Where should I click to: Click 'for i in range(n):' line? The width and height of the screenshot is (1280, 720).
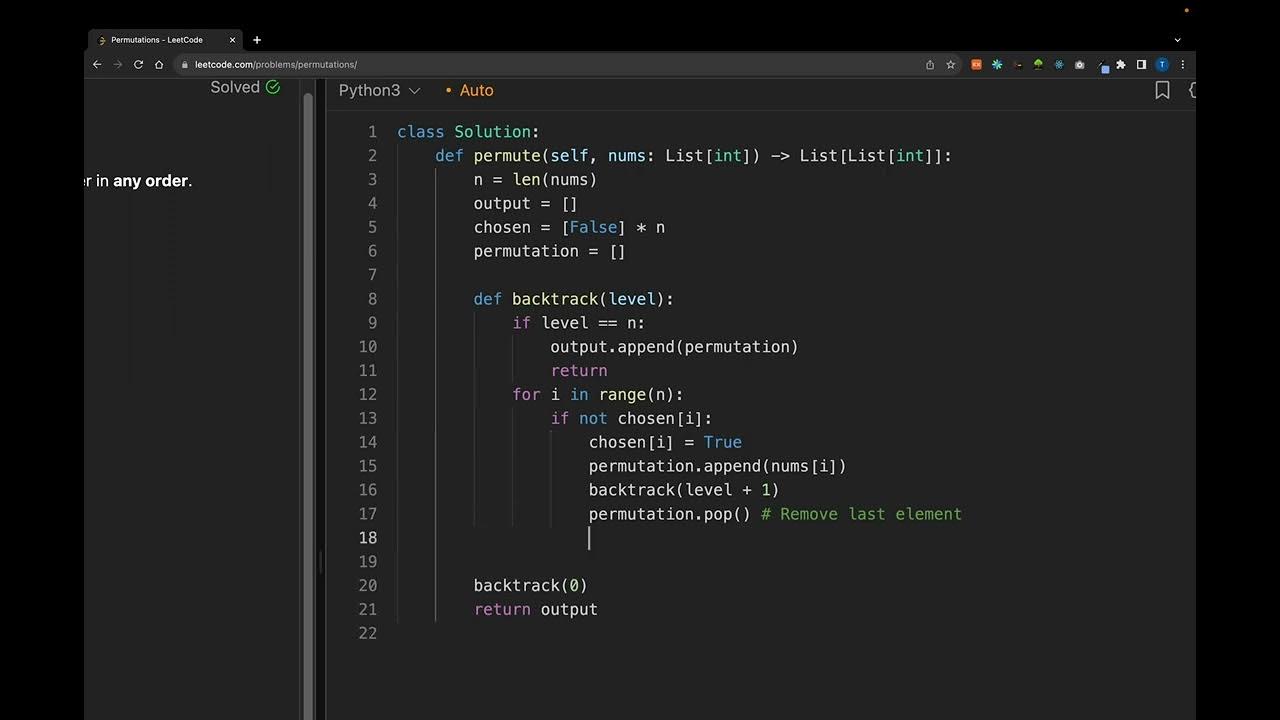pos(598,395)
